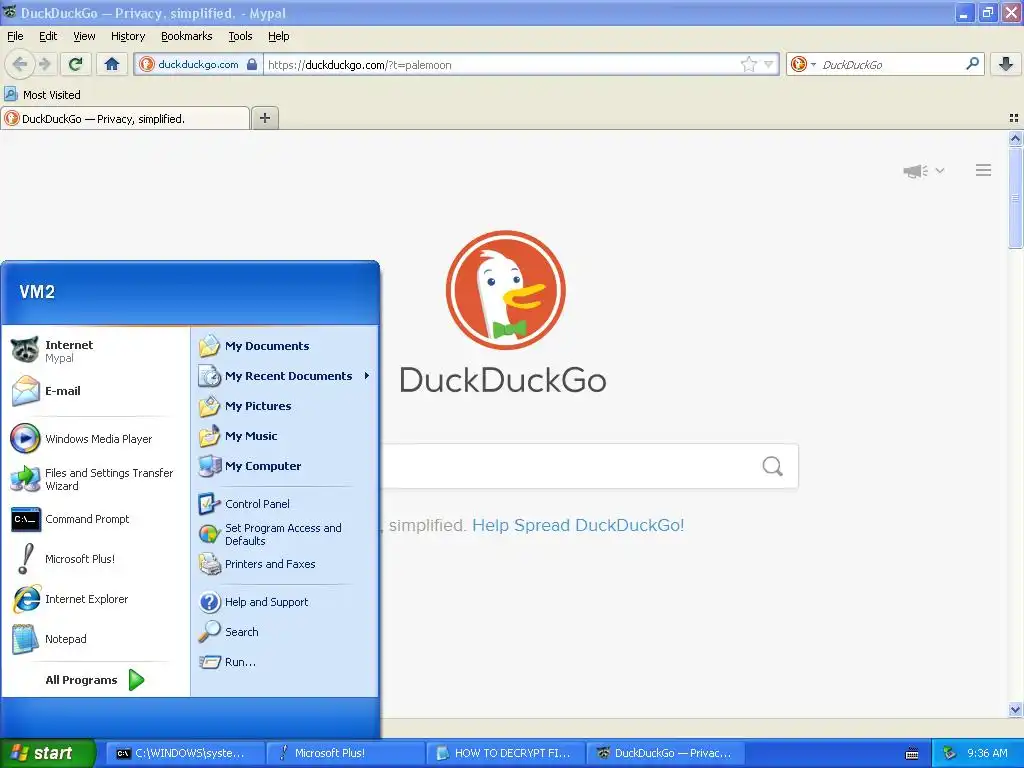This screenshot has width=1024, height=768.
Task: Click the page scrollbar up arrow
Action: [x=1015, y=138]
